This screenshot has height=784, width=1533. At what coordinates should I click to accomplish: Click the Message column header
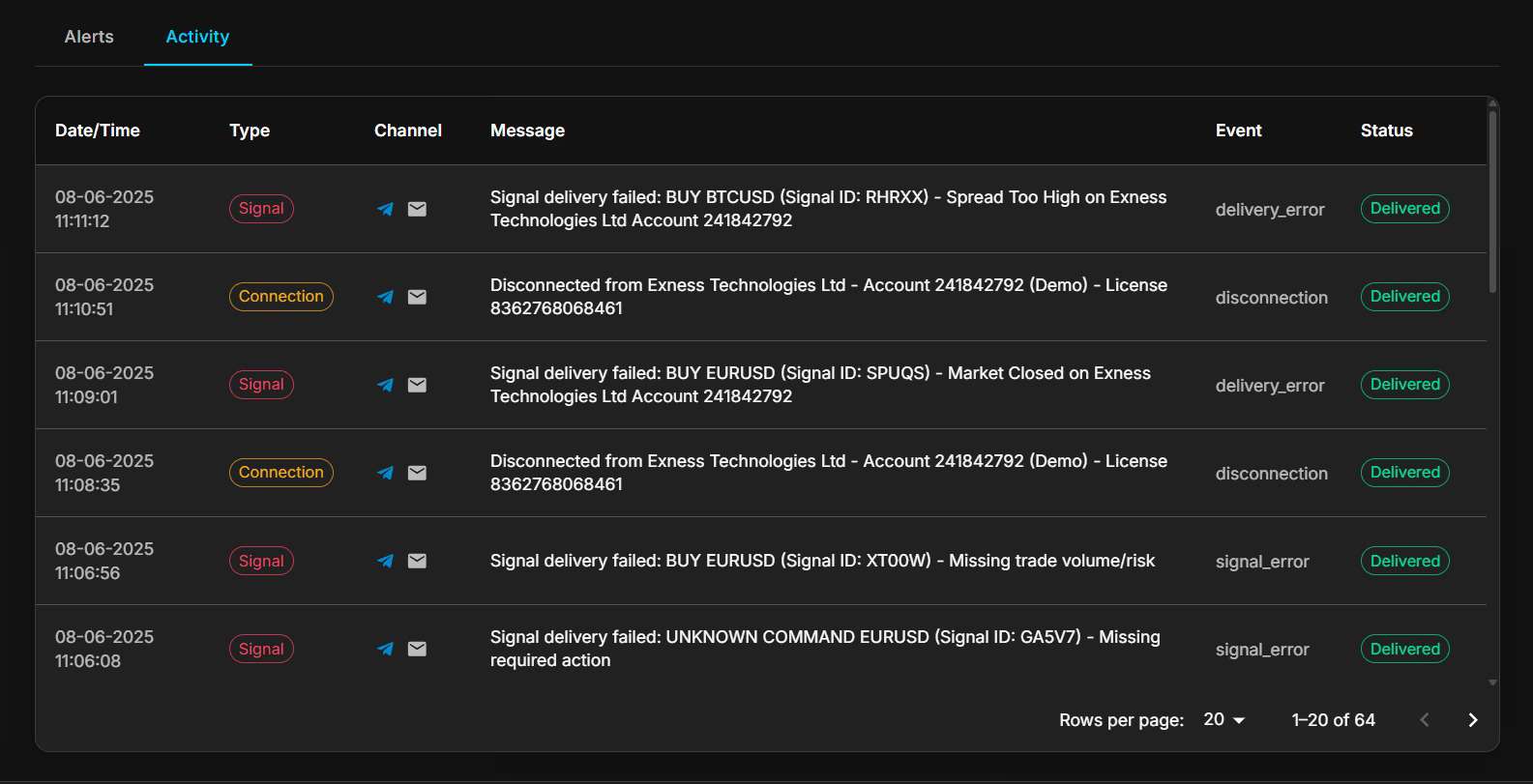tap(527, 131)
